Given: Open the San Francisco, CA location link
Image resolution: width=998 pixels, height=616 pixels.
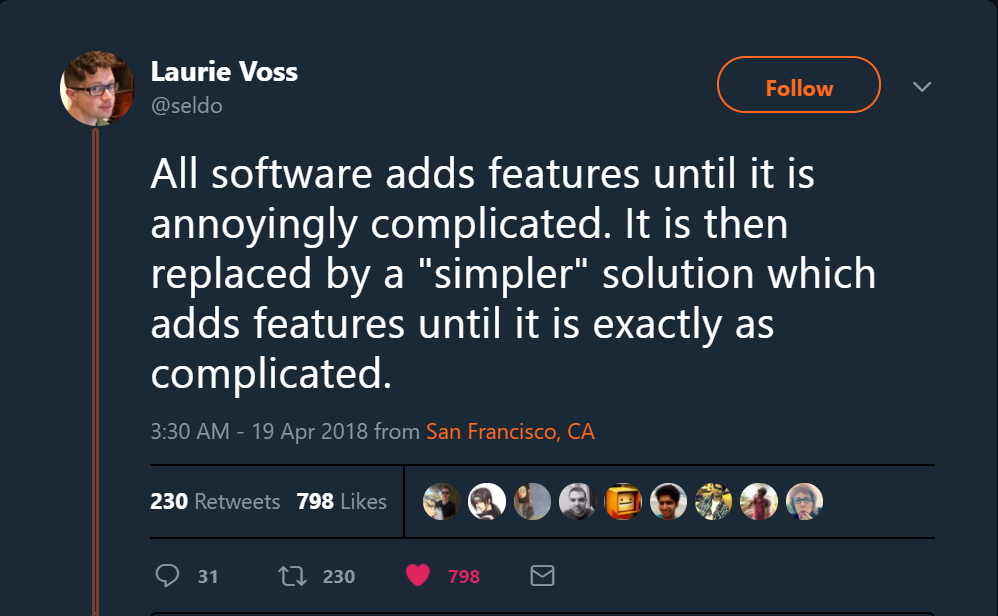Looking at the screenshot, I should coord(510,432).
